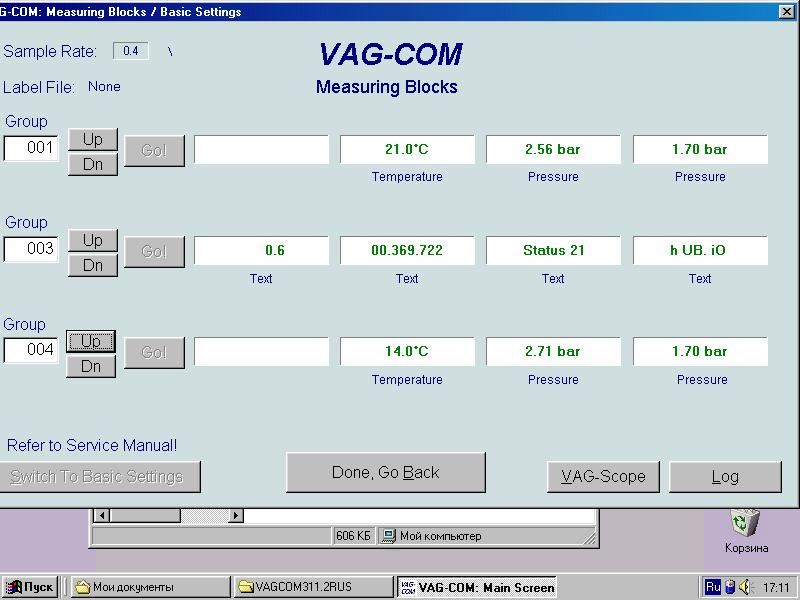This screenshot has width=800, height=600.
Task: Open the Windows Start menu
Action: [x=29, y=587]
